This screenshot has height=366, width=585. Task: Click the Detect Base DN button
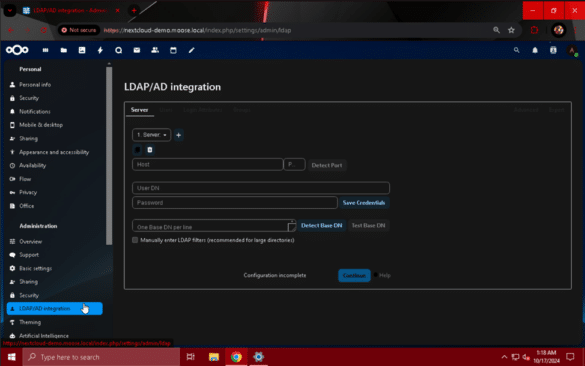click(x=322, y=225)
